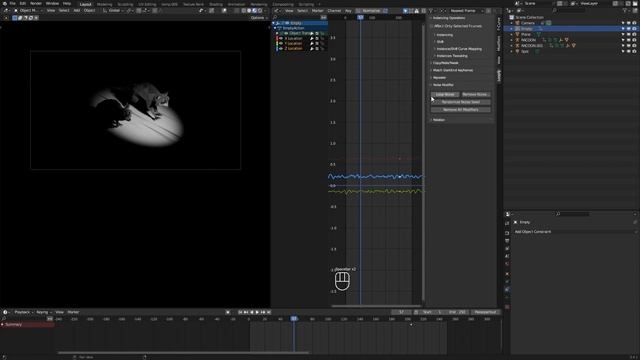Toggle auto keying record button

coord(228,312)
